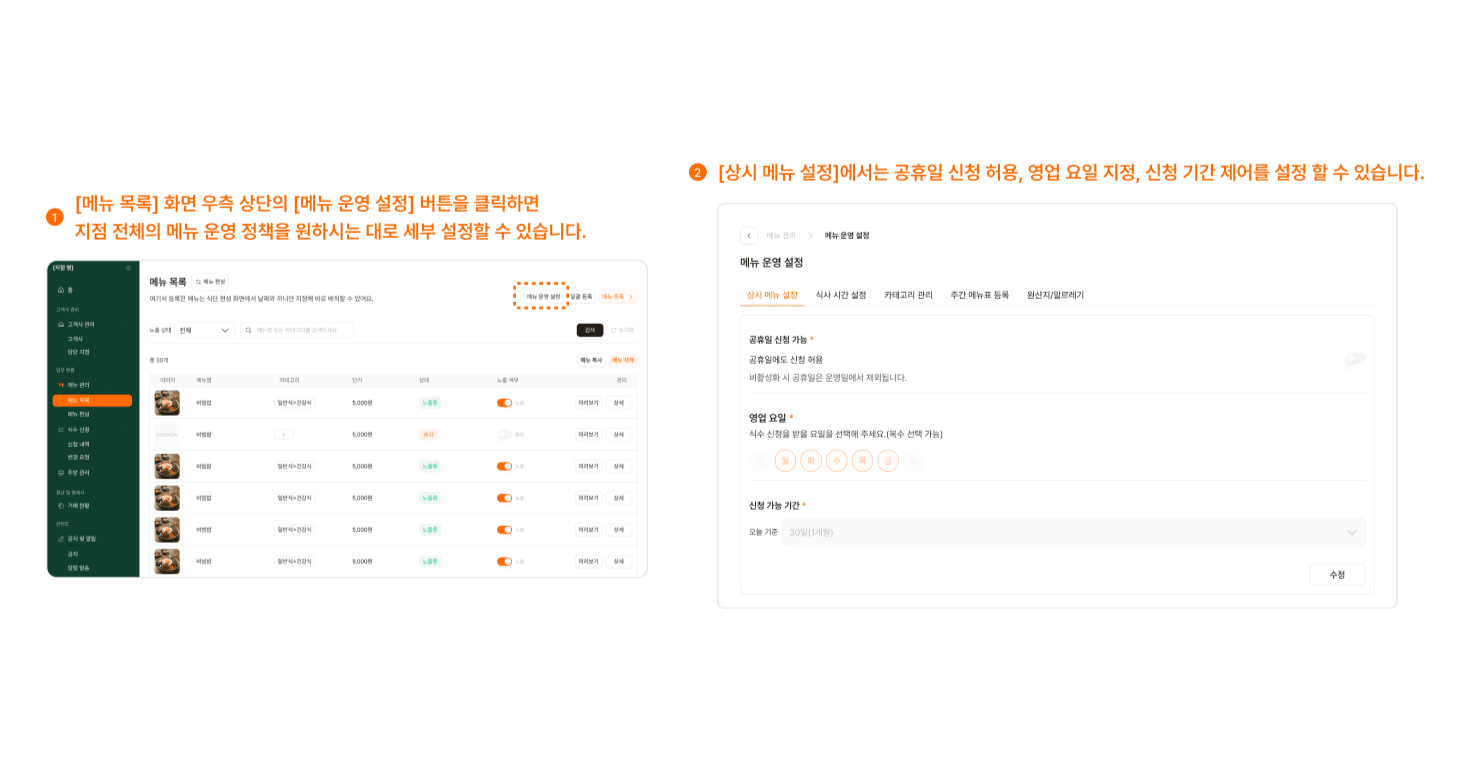The width and height of the screenshot is (1472, 768).
Task: Open the 노출 상태 전체 dropdown
Action: 205,330
